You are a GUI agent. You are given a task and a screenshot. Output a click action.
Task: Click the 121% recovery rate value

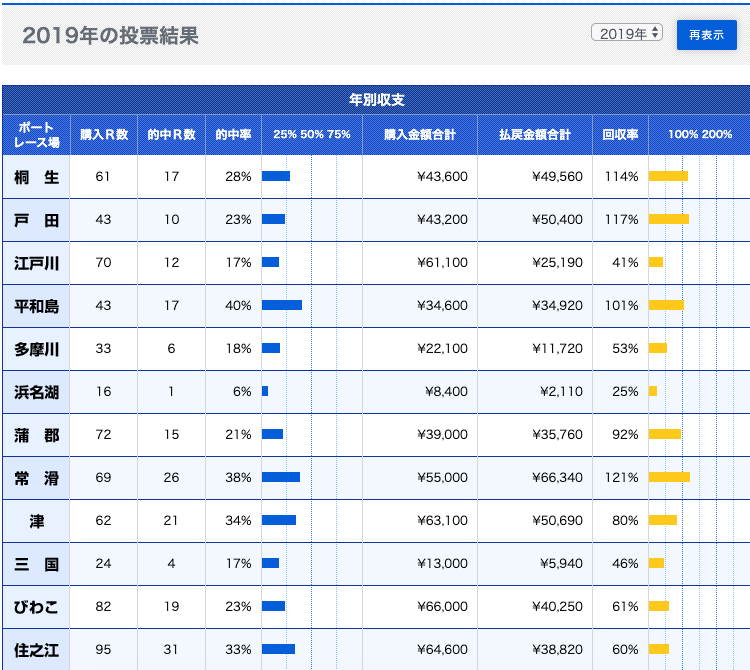[621, 478]
